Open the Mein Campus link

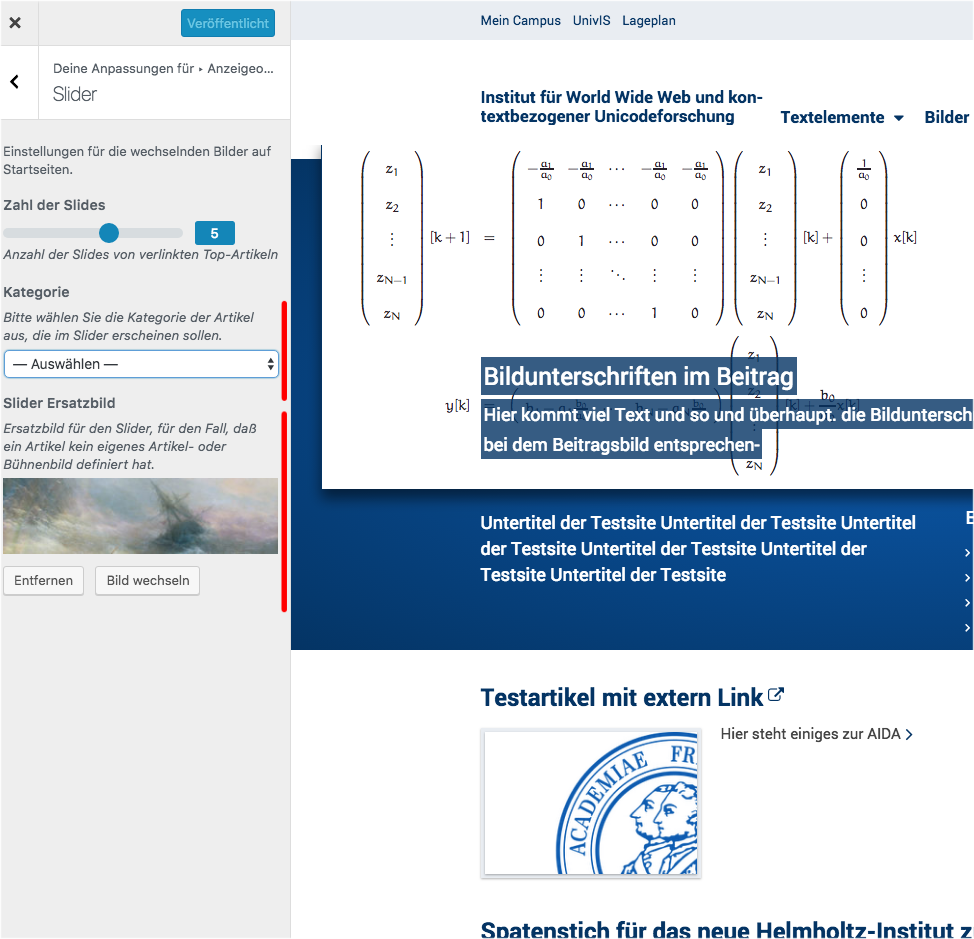click(520, 20)
